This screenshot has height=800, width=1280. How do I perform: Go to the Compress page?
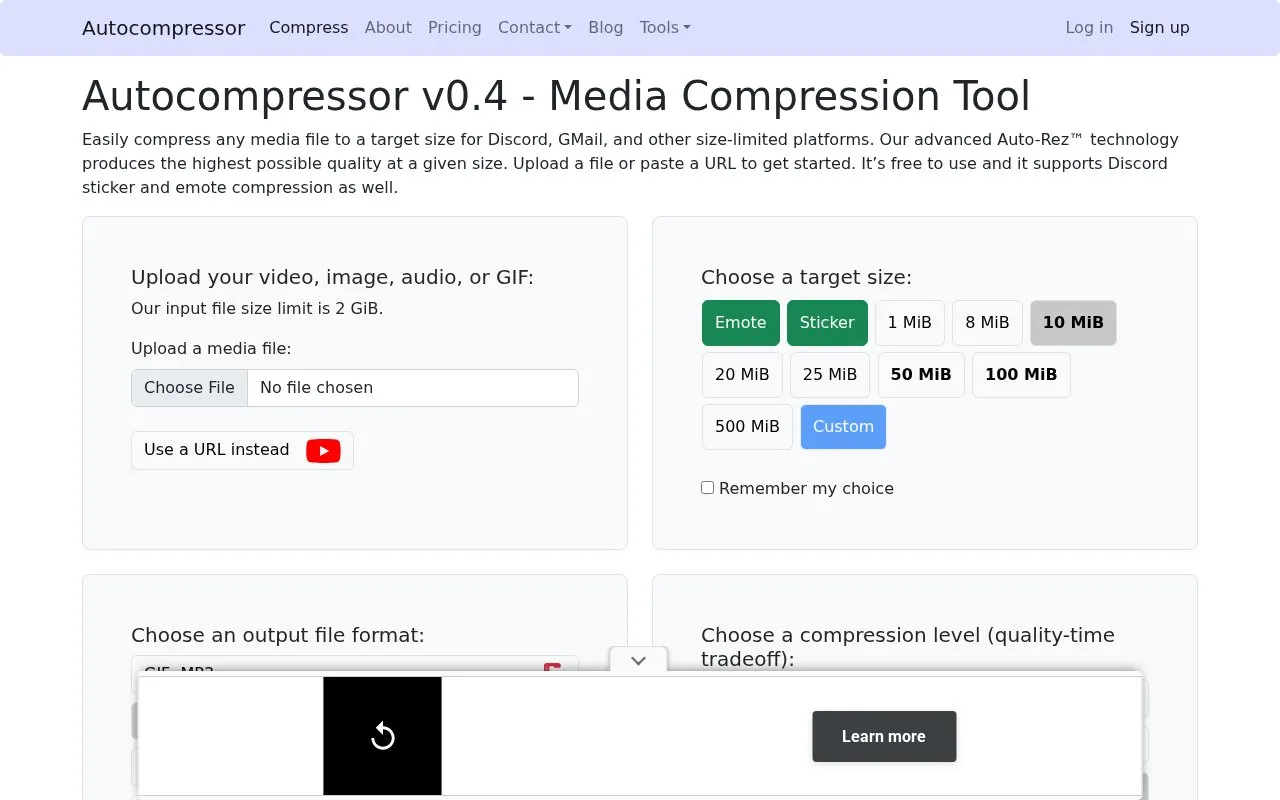309,28
